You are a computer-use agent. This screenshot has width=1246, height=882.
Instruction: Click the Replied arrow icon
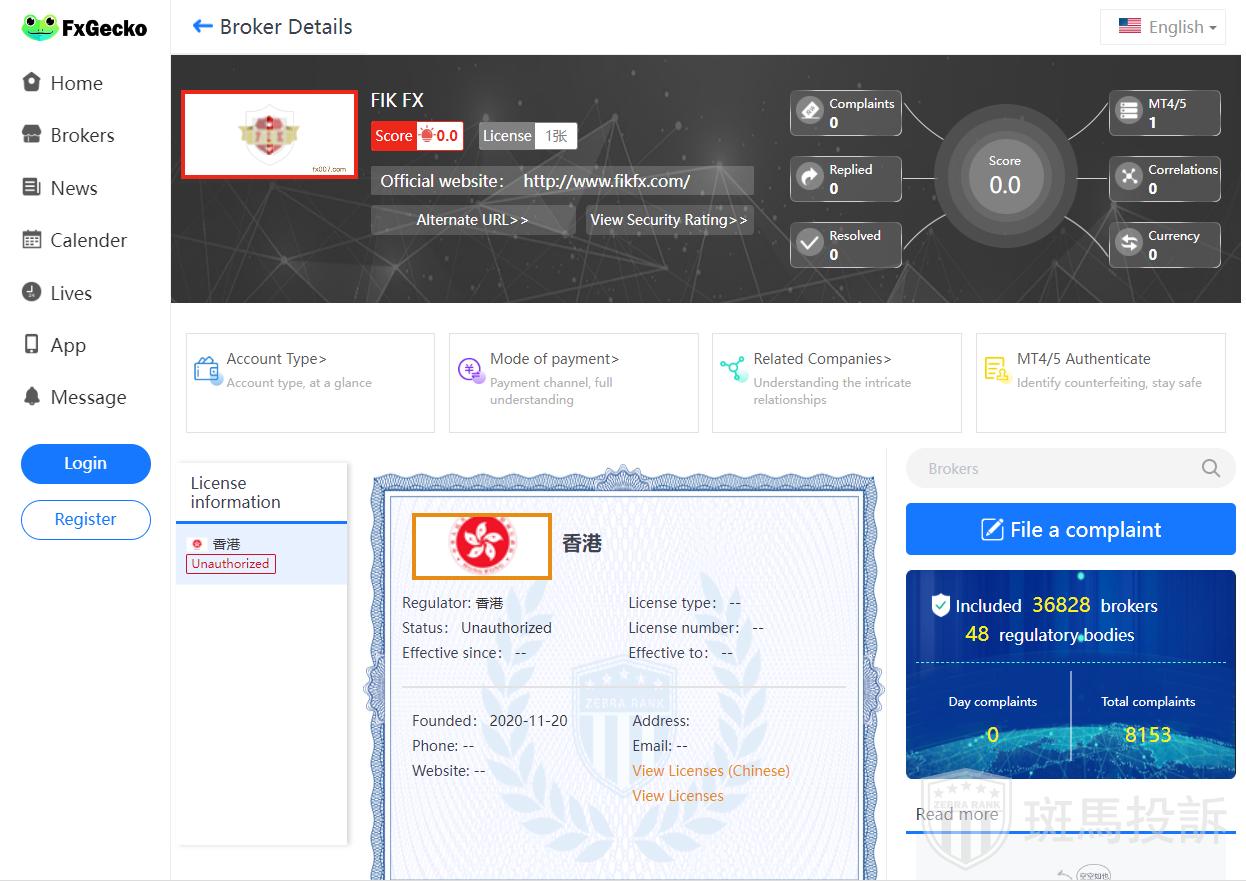pos(809,178)
